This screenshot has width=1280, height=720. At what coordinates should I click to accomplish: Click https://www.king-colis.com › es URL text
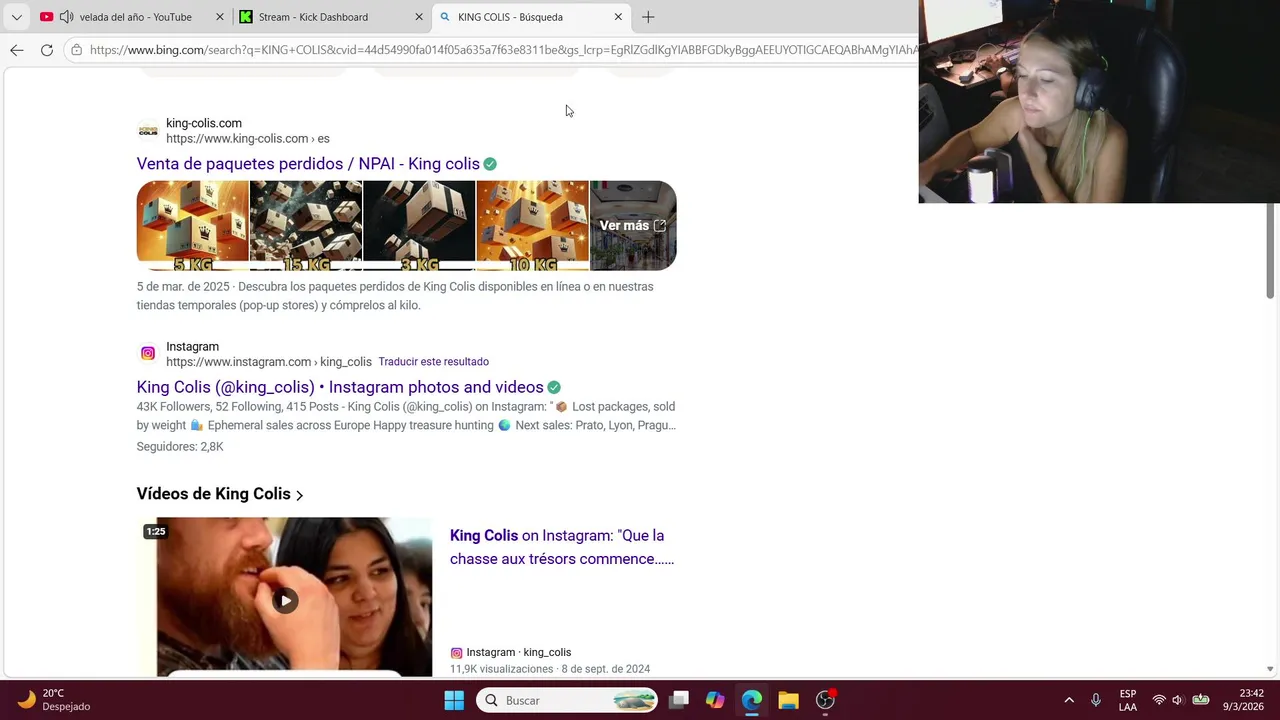click(248, 139)
